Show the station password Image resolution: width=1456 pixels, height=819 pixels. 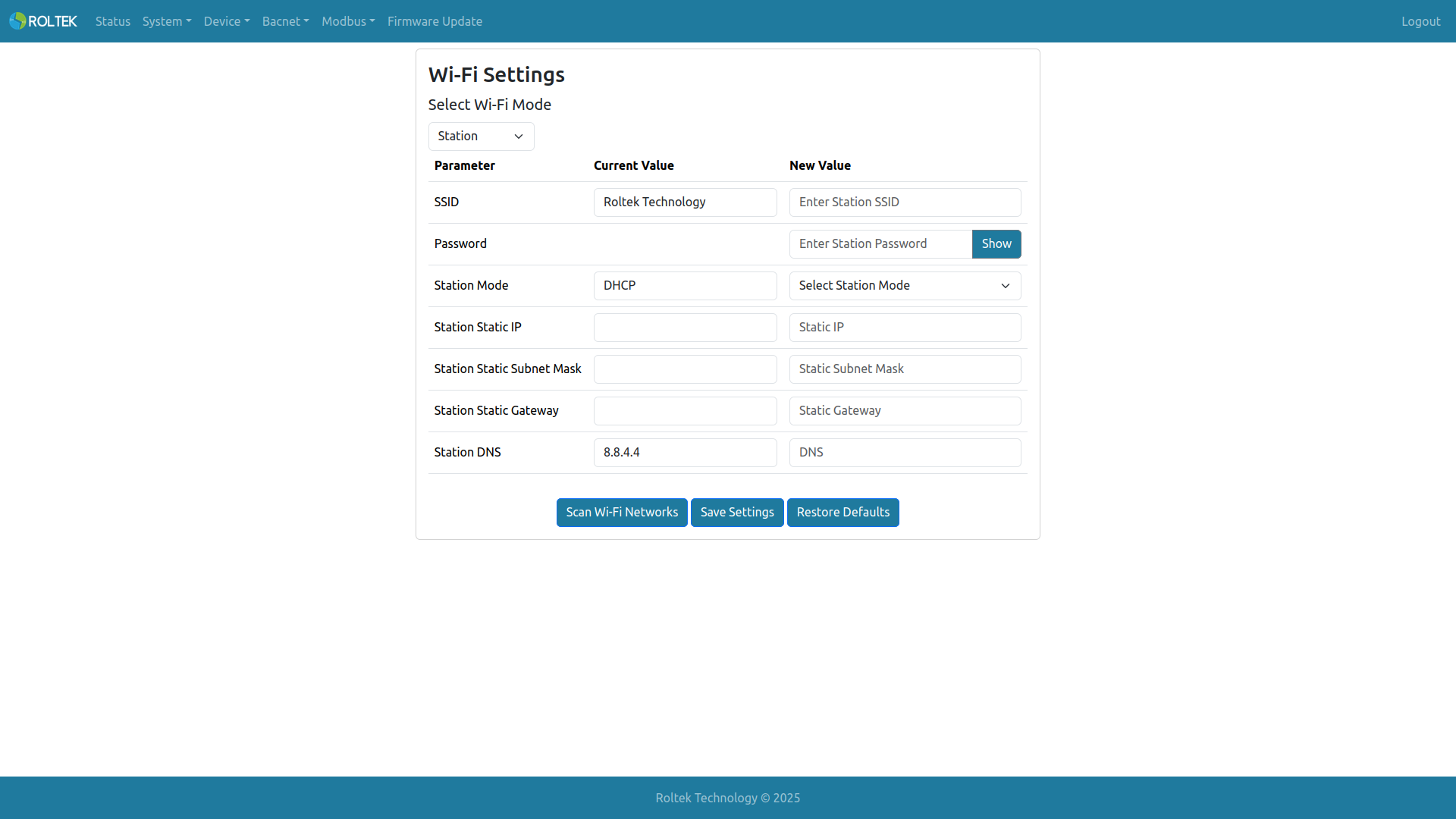click(996, 244)
